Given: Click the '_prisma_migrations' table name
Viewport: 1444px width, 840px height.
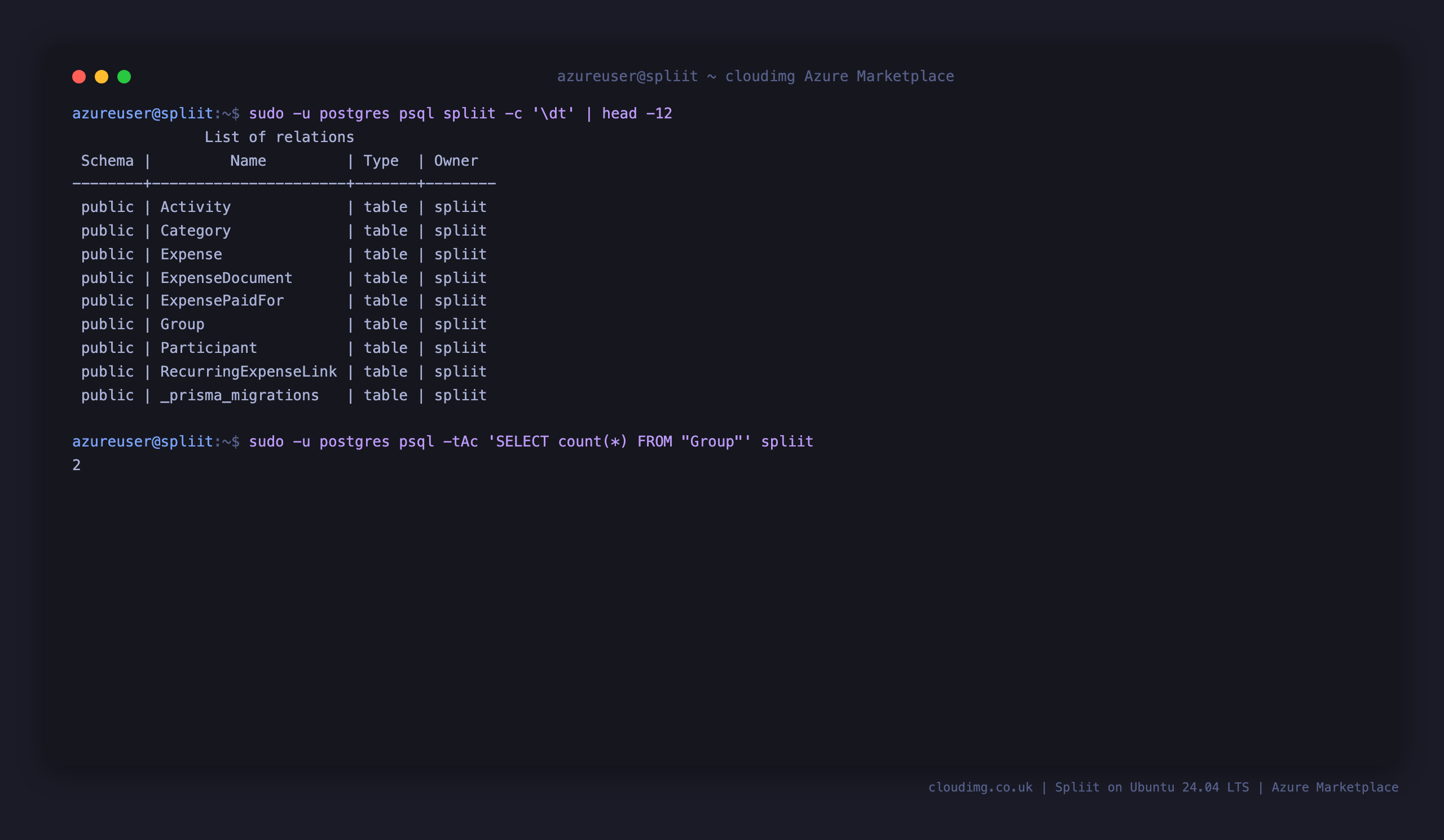Looking at the screenshot, I should click(x=240, y=395).
